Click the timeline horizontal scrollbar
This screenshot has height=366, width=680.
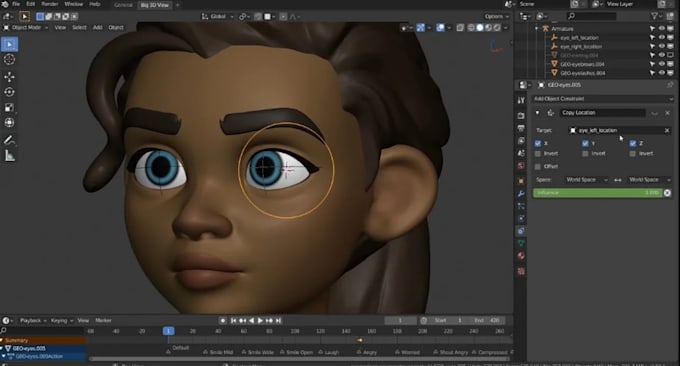click(x=299, y=359)
